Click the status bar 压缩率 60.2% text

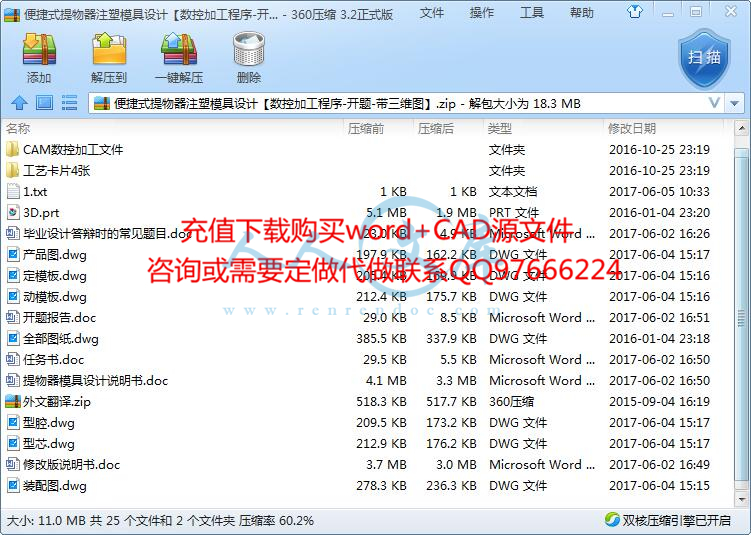[x=276, y=520]
